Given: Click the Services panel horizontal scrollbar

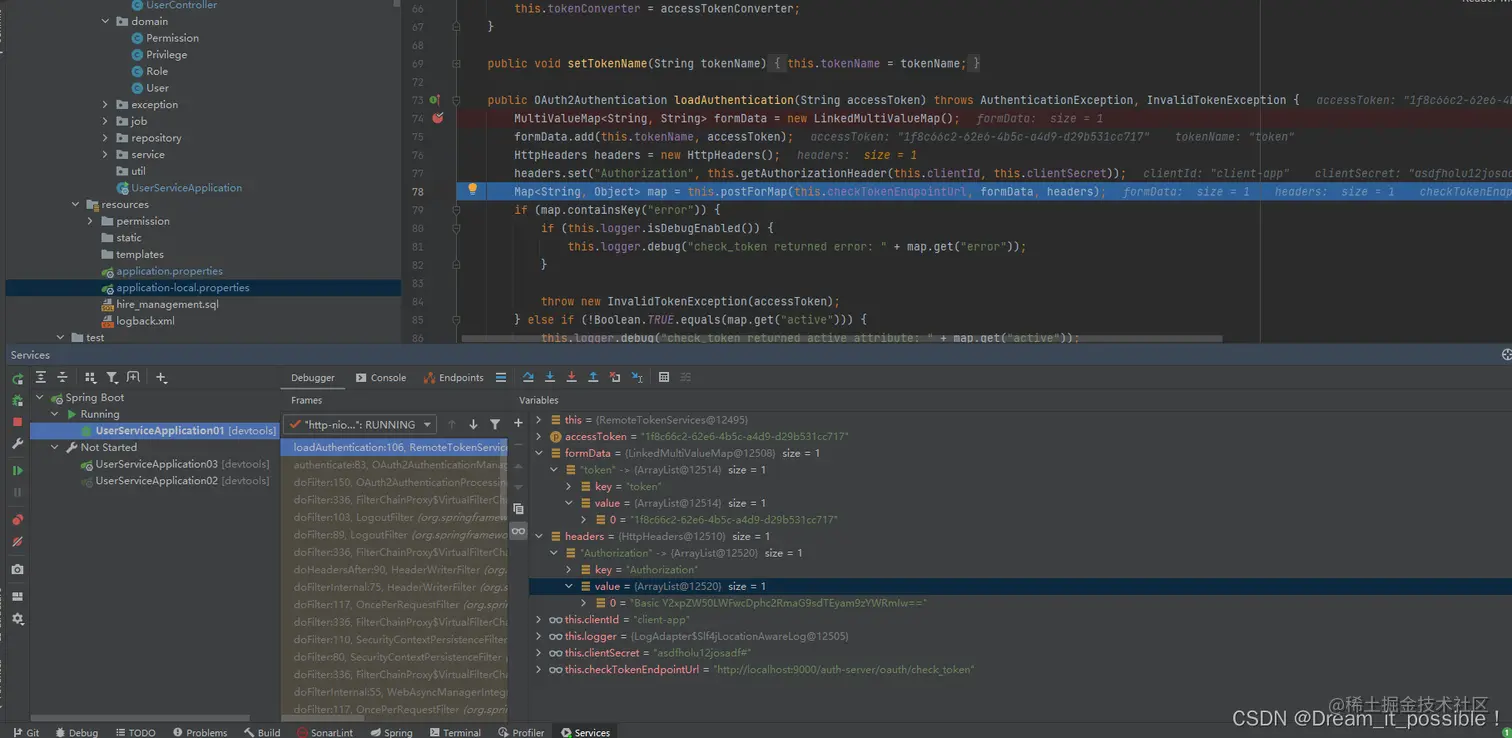Looking at the screenshot, I should click(x=140, y=717).
